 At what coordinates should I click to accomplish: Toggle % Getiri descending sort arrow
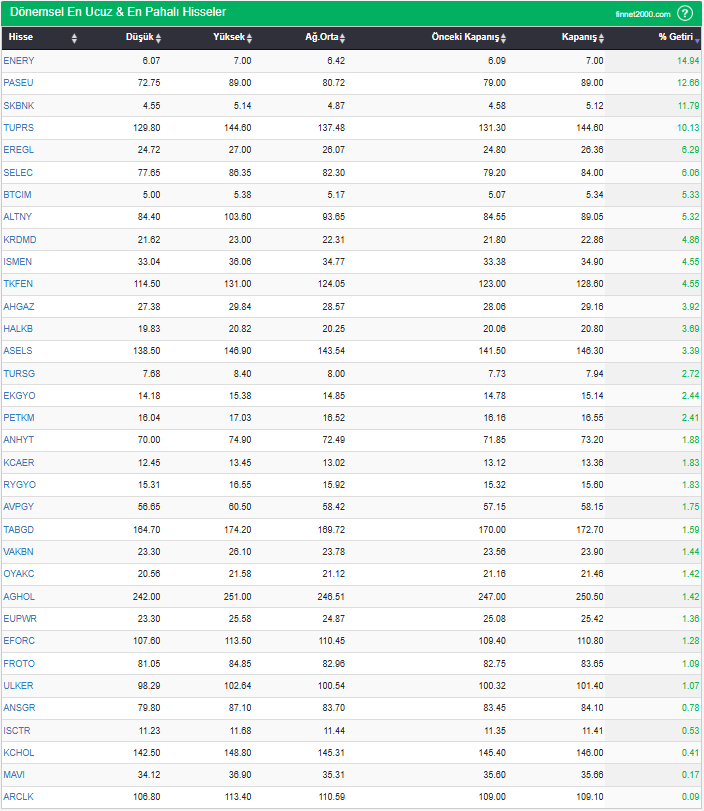click(697, 38)
